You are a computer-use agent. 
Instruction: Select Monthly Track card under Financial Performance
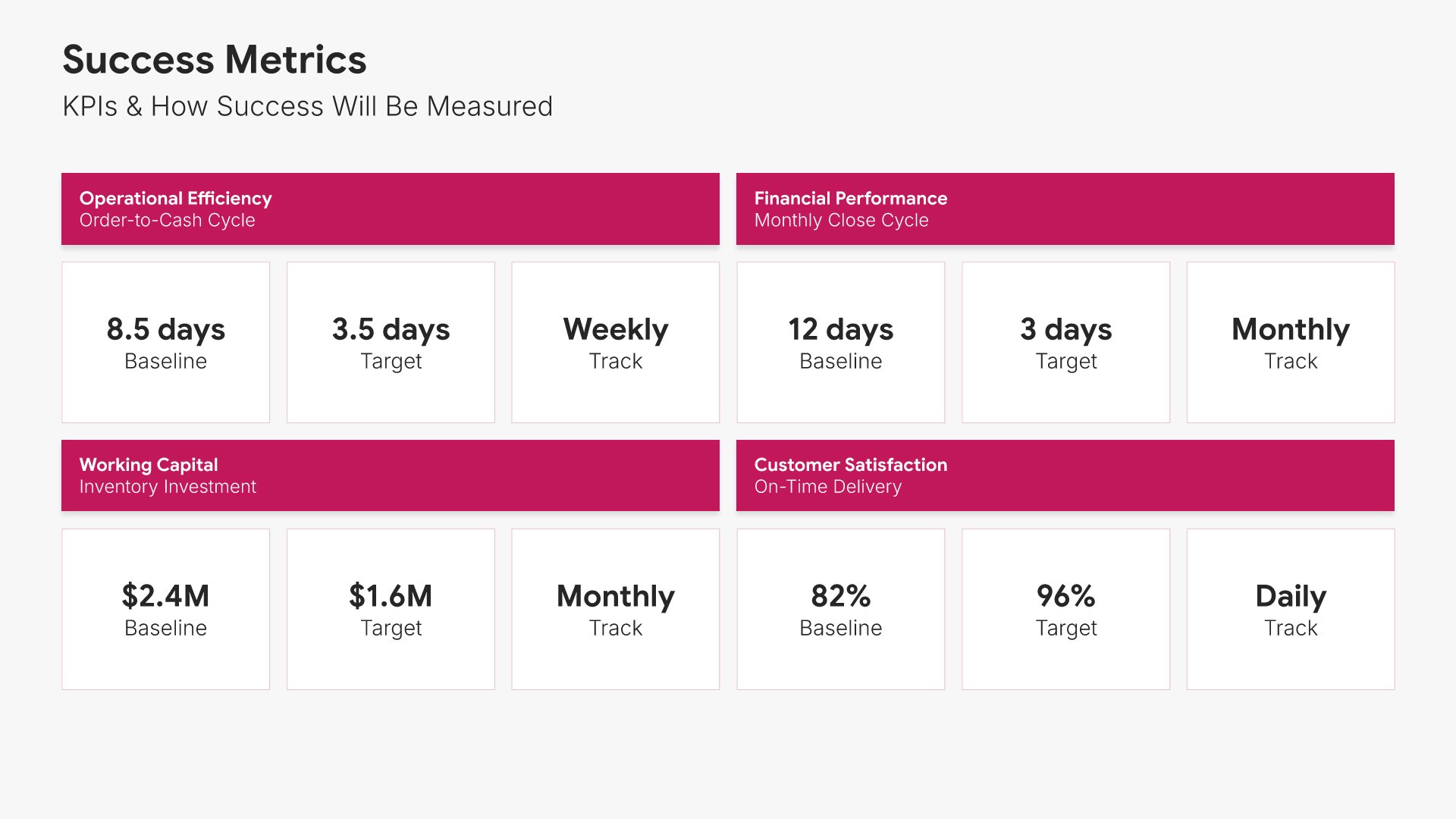[1290, 343]
